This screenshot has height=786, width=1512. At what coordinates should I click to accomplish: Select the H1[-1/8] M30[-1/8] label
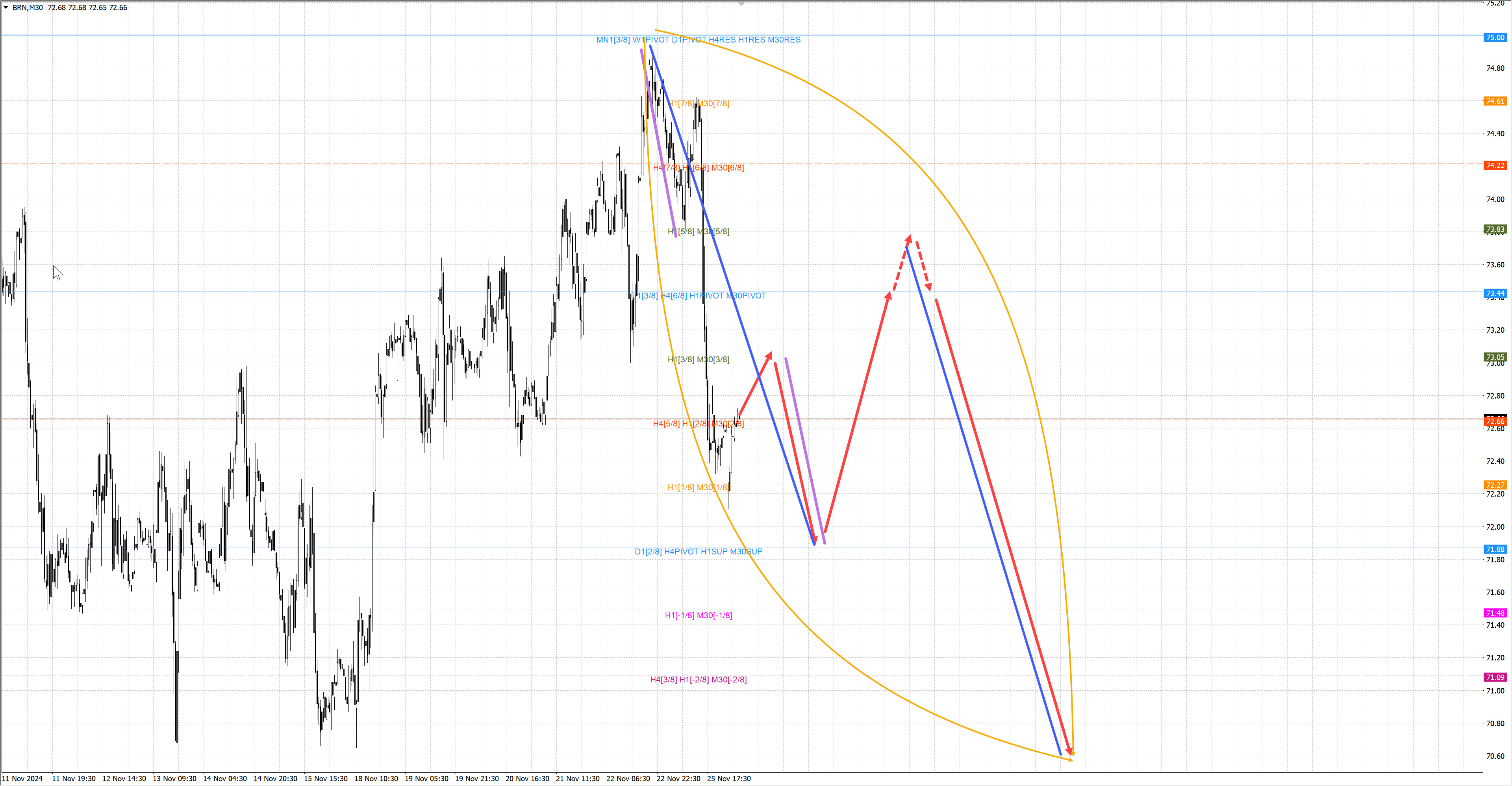[698, 615]
